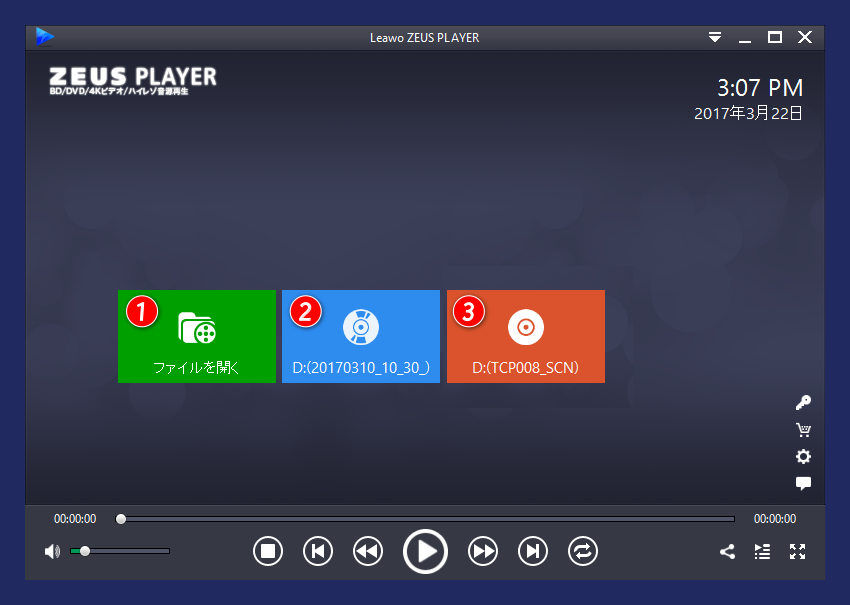Click the shopping cart purchase icon
This screenshot has height=605, width=850.
click(803, 429)
